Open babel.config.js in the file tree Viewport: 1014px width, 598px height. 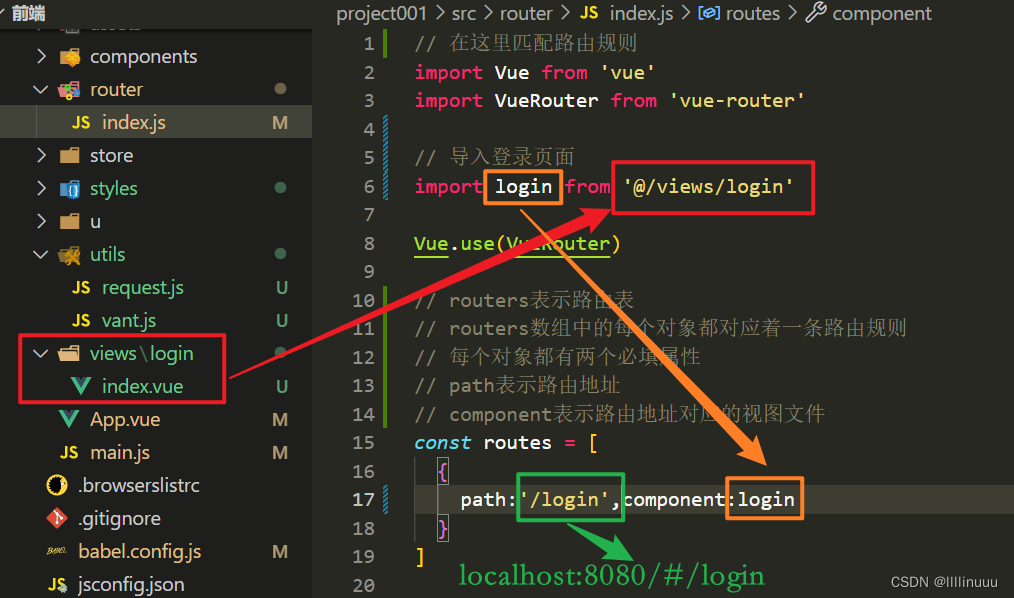(x=140, y=551)
